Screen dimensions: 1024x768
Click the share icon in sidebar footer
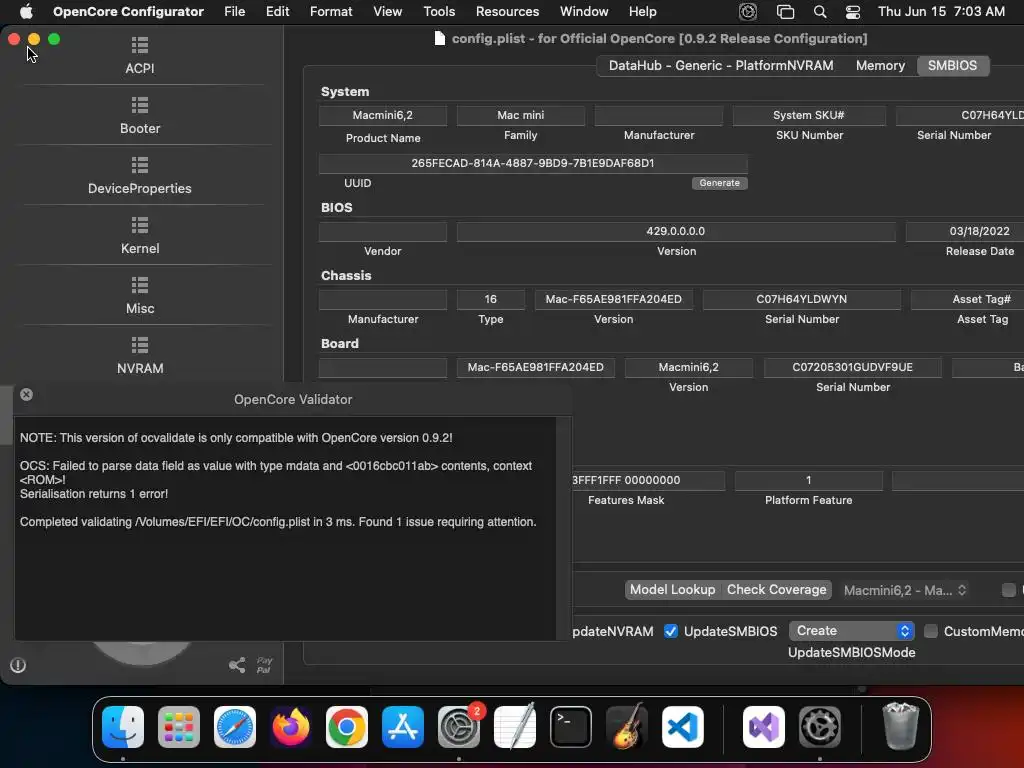pos(237,665)
